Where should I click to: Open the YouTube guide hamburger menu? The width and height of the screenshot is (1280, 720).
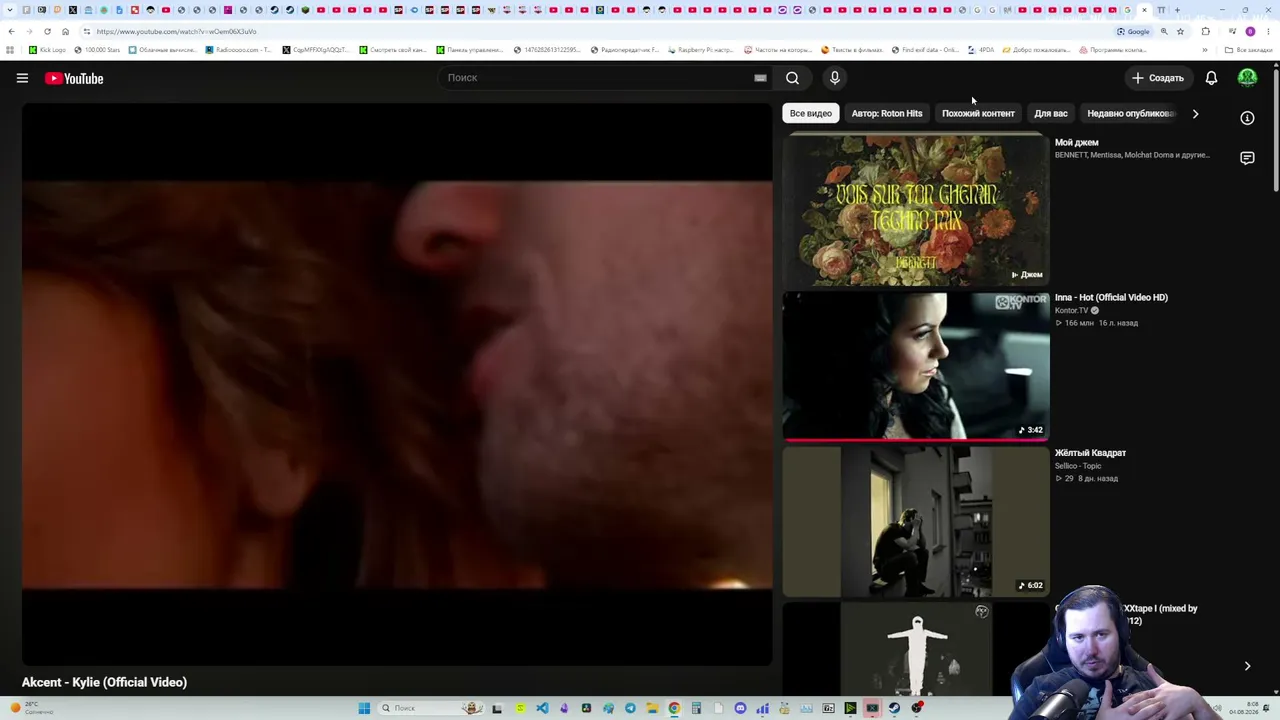point(22,78)
